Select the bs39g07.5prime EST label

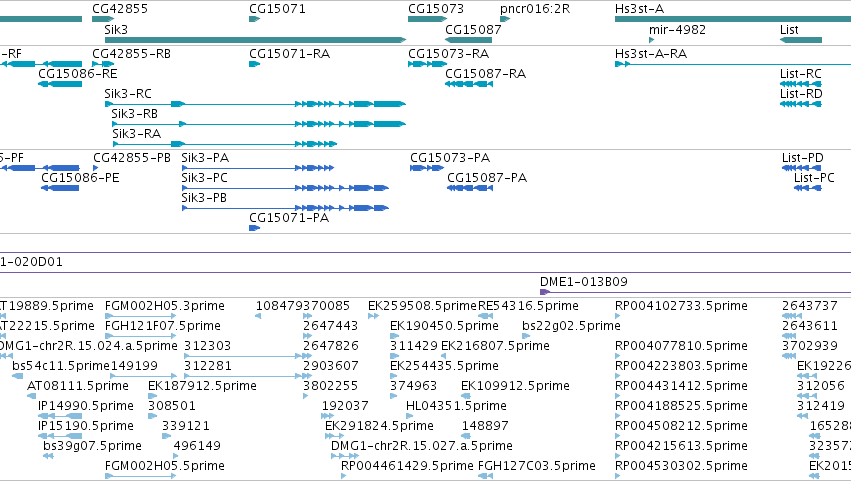point(92,447)
